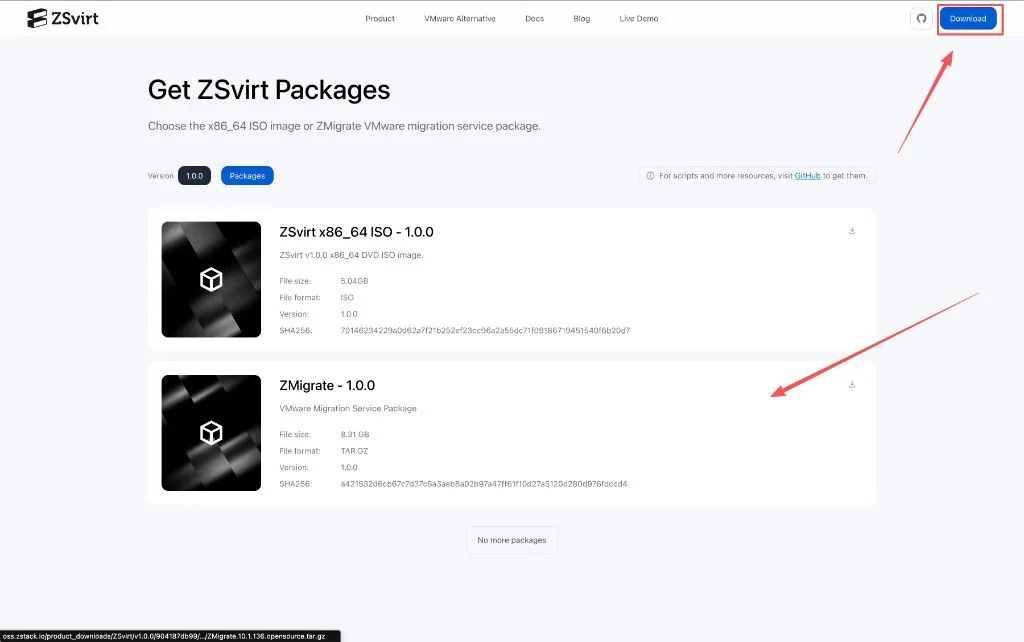Click the ZMigrate SHA256 hash starting a421532d
Viewport: 1024px width, 642px height.
[x=484, y=484]
